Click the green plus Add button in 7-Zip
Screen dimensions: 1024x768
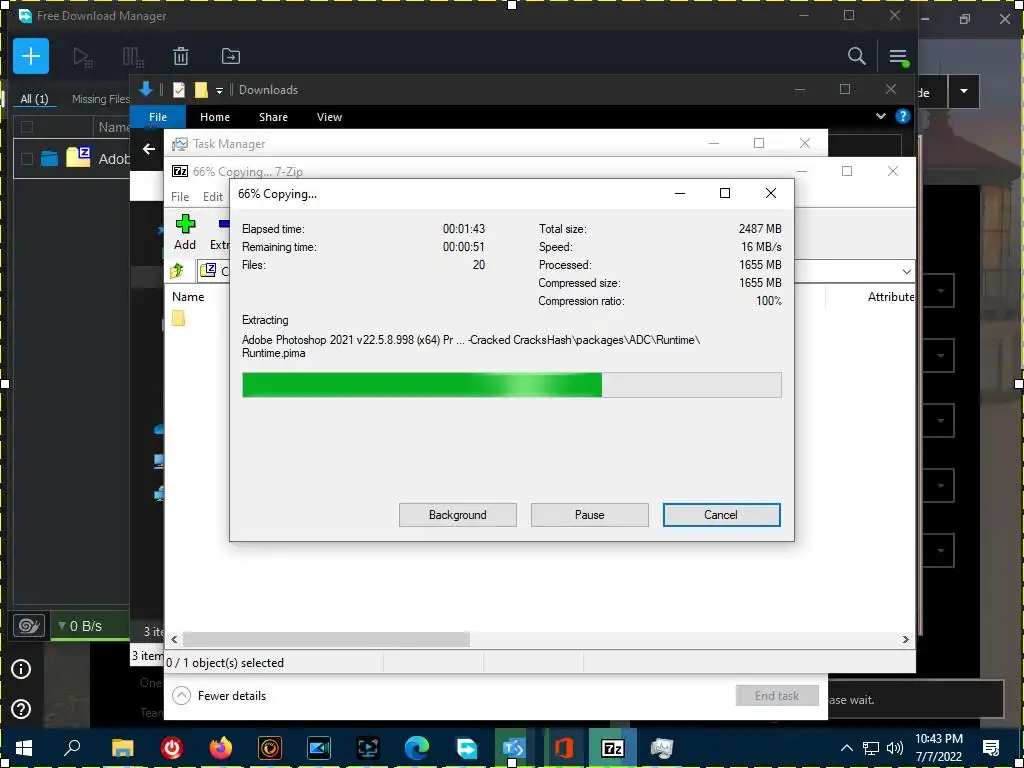(x=185, y=232)
